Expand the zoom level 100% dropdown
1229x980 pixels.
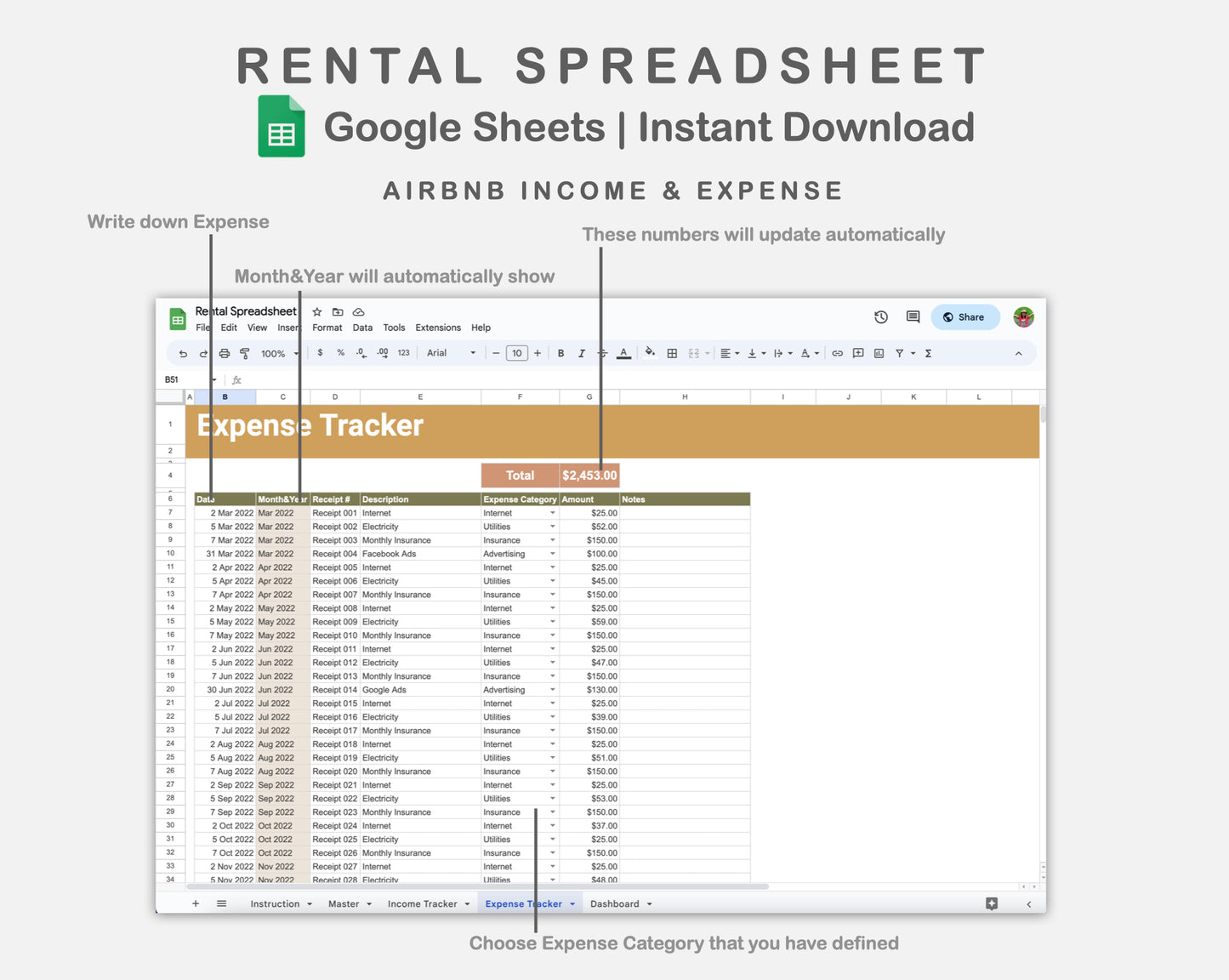(x=277, y=352)
